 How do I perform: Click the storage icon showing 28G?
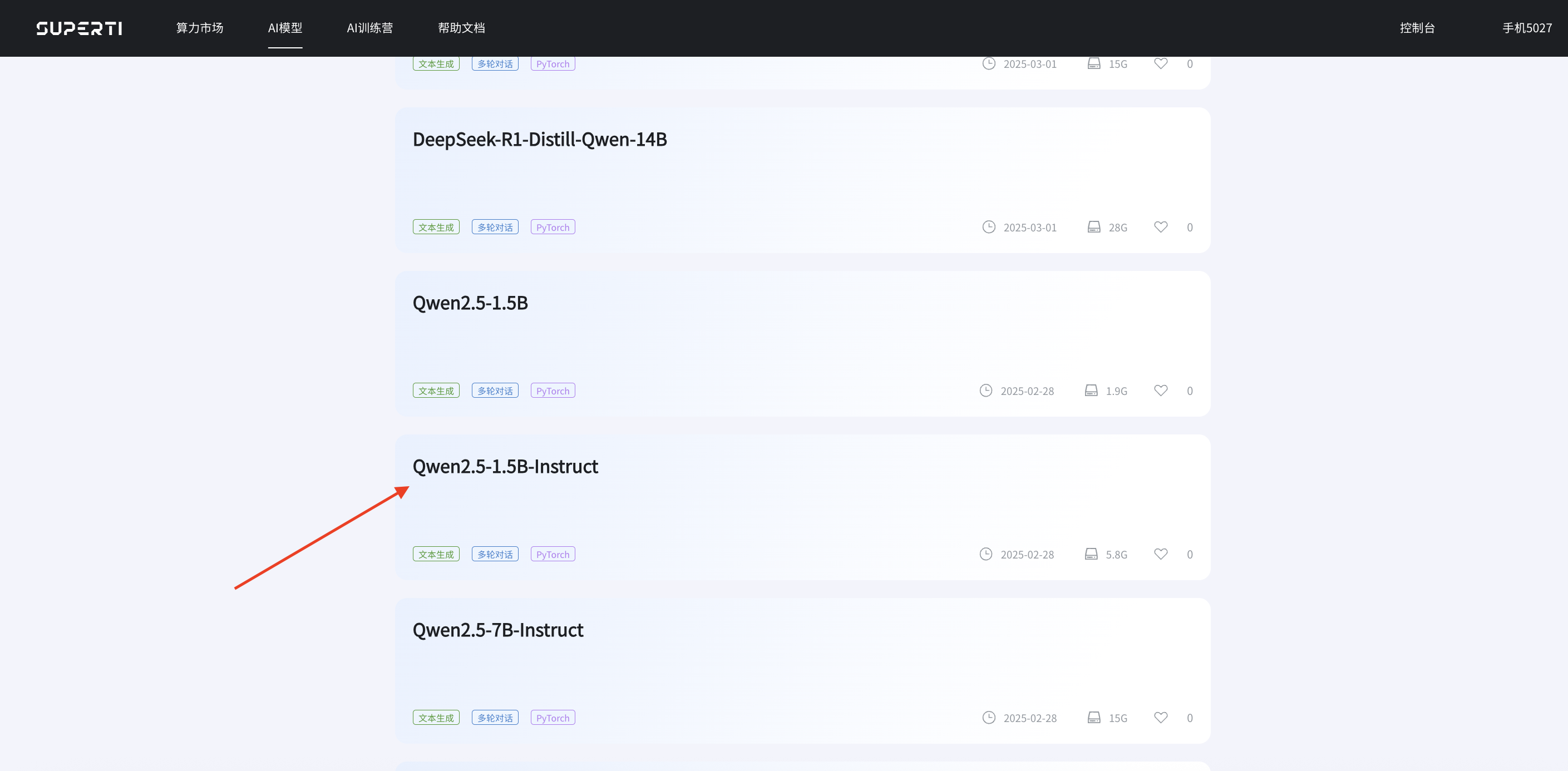coord(1093,227)
